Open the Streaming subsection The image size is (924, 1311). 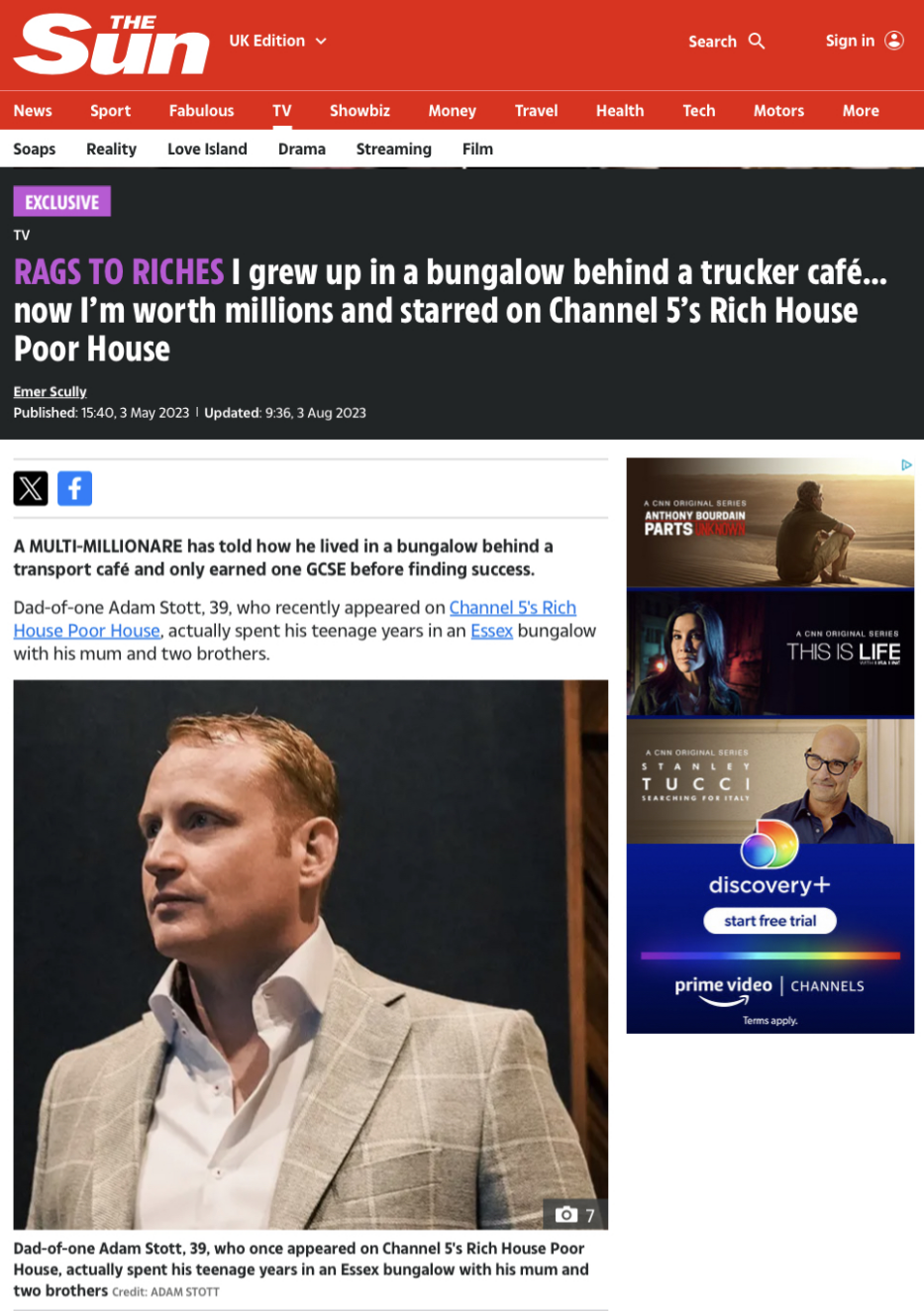(394, 149)
